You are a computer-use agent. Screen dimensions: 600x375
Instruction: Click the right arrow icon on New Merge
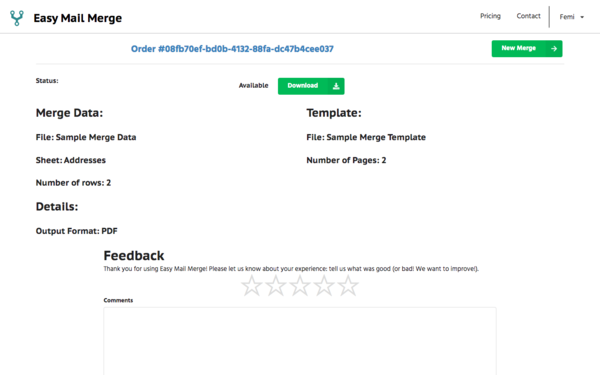click(x=554, y=49)
